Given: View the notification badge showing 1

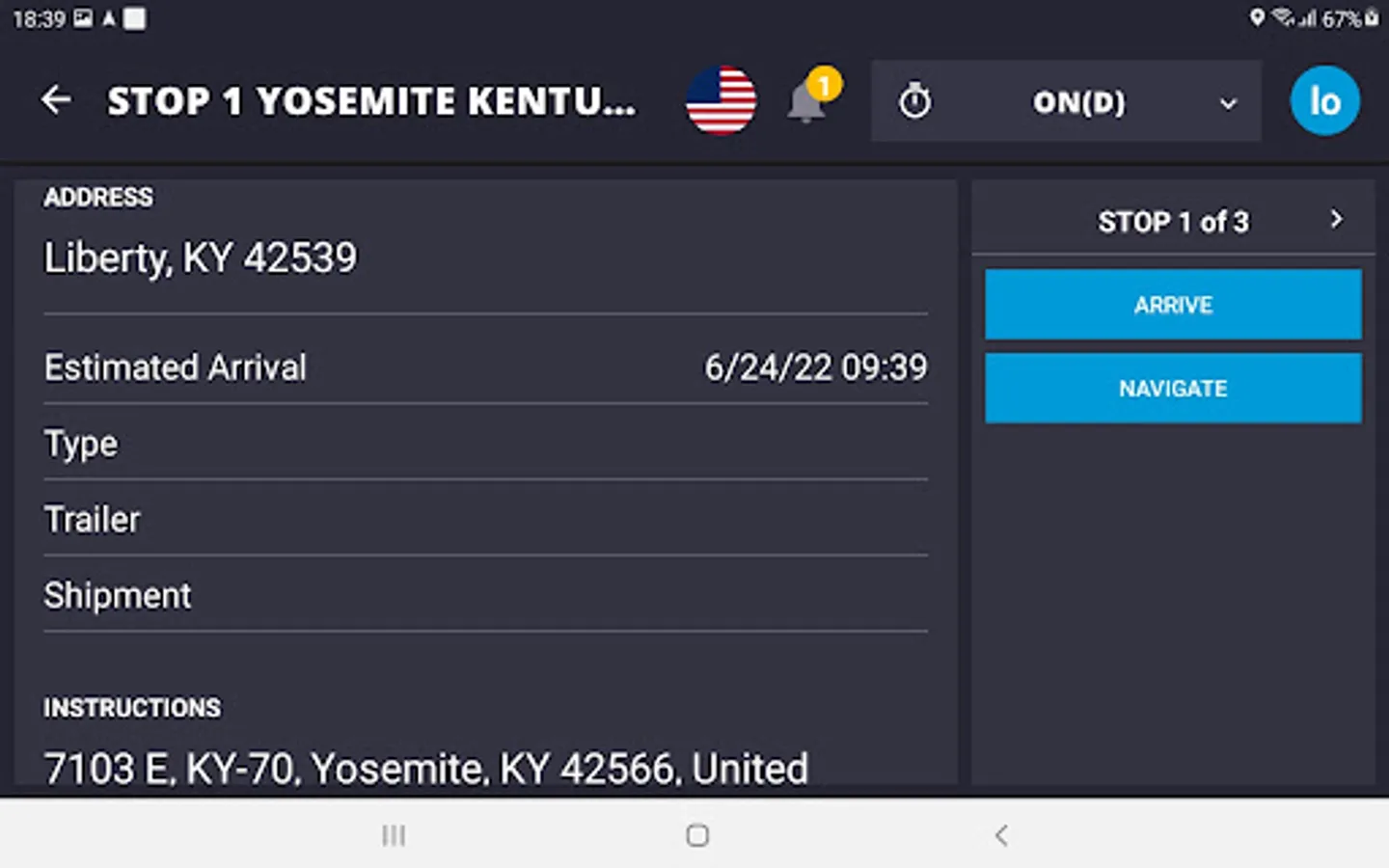Looking at the screenshot, I should coord(825,85).
